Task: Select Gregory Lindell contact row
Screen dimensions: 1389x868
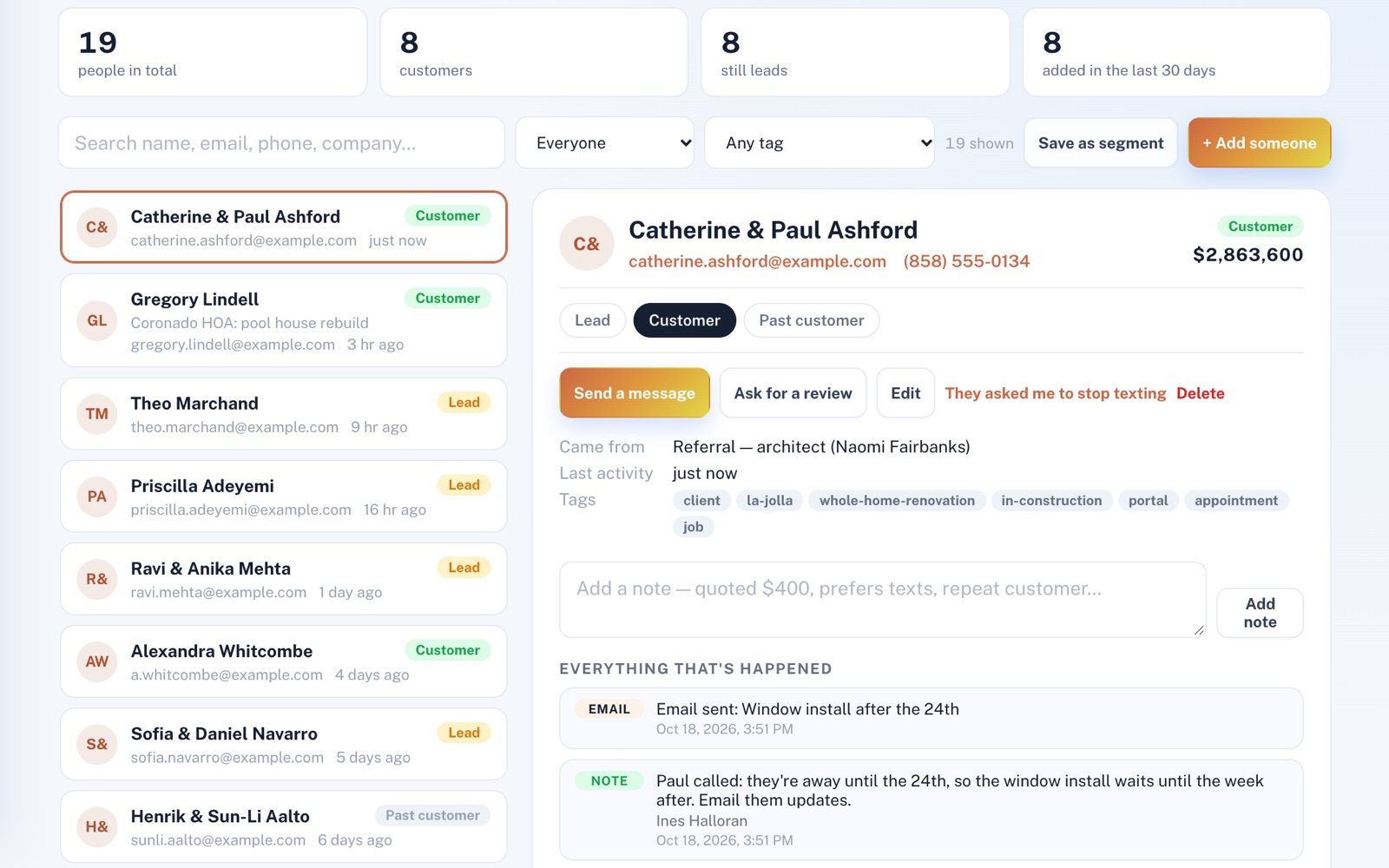Action: (x=284, y=320)
